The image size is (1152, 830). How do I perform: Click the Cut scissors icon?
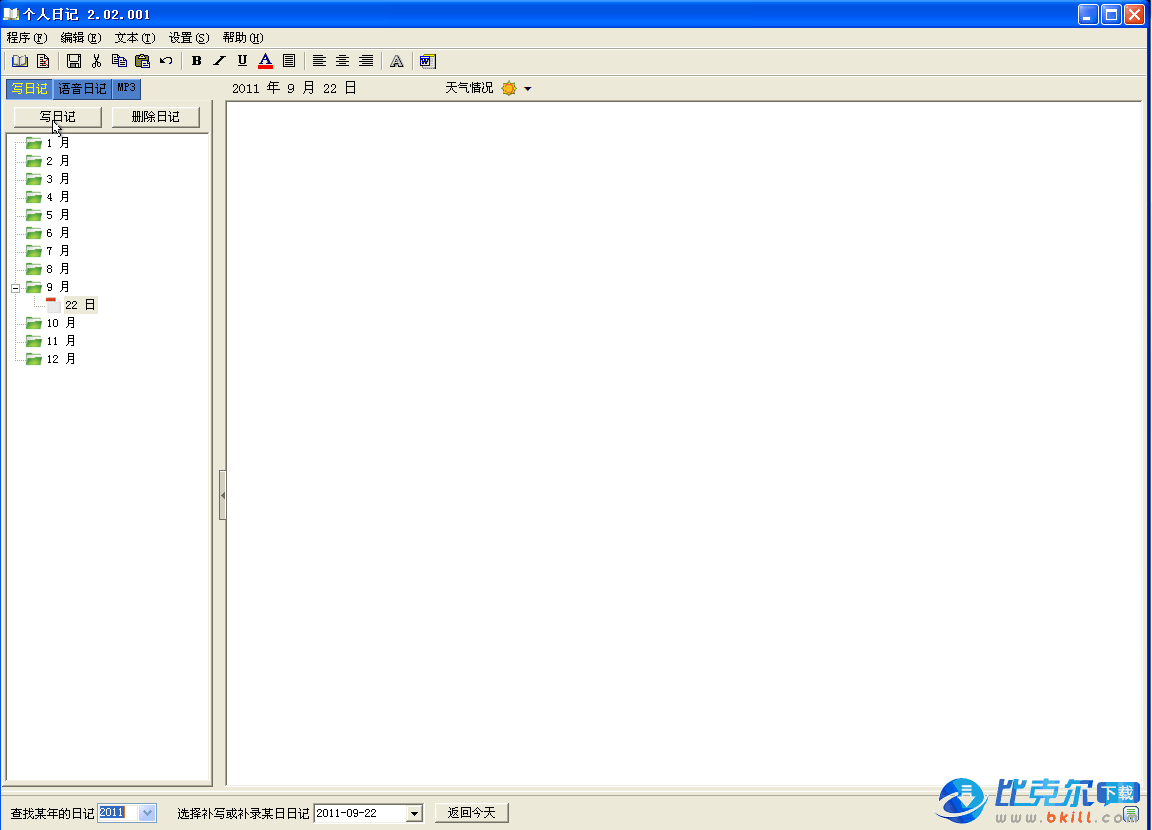point(97,61)
